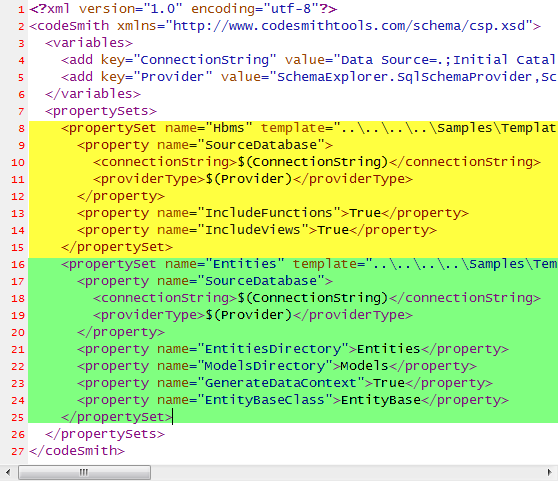Click the "Hbms" propertySet name
The height and width of the screenshot is (481, 558).
[x=228, y=128]
